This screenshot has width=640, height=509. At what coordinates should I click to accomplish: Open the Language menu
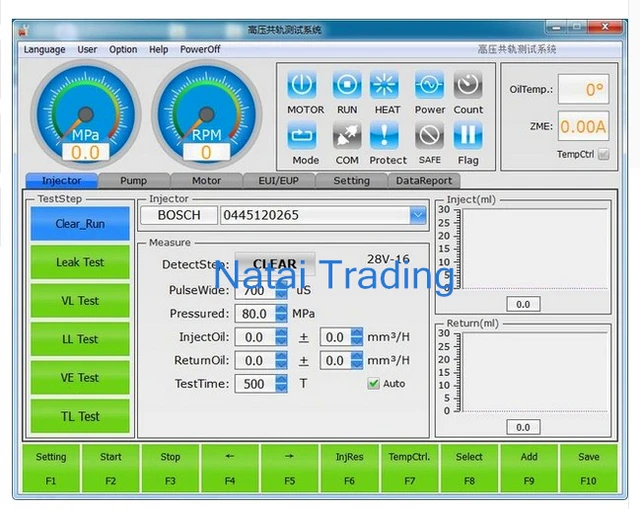(x=44, y=49)
